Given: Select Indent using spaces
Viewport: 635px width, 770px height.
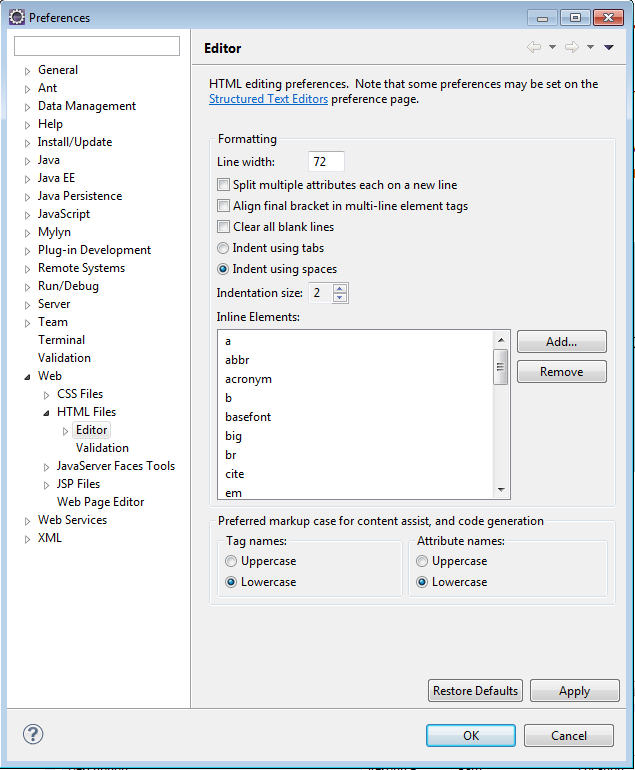Looking at the screenshot, I should (x=223, y=269).
